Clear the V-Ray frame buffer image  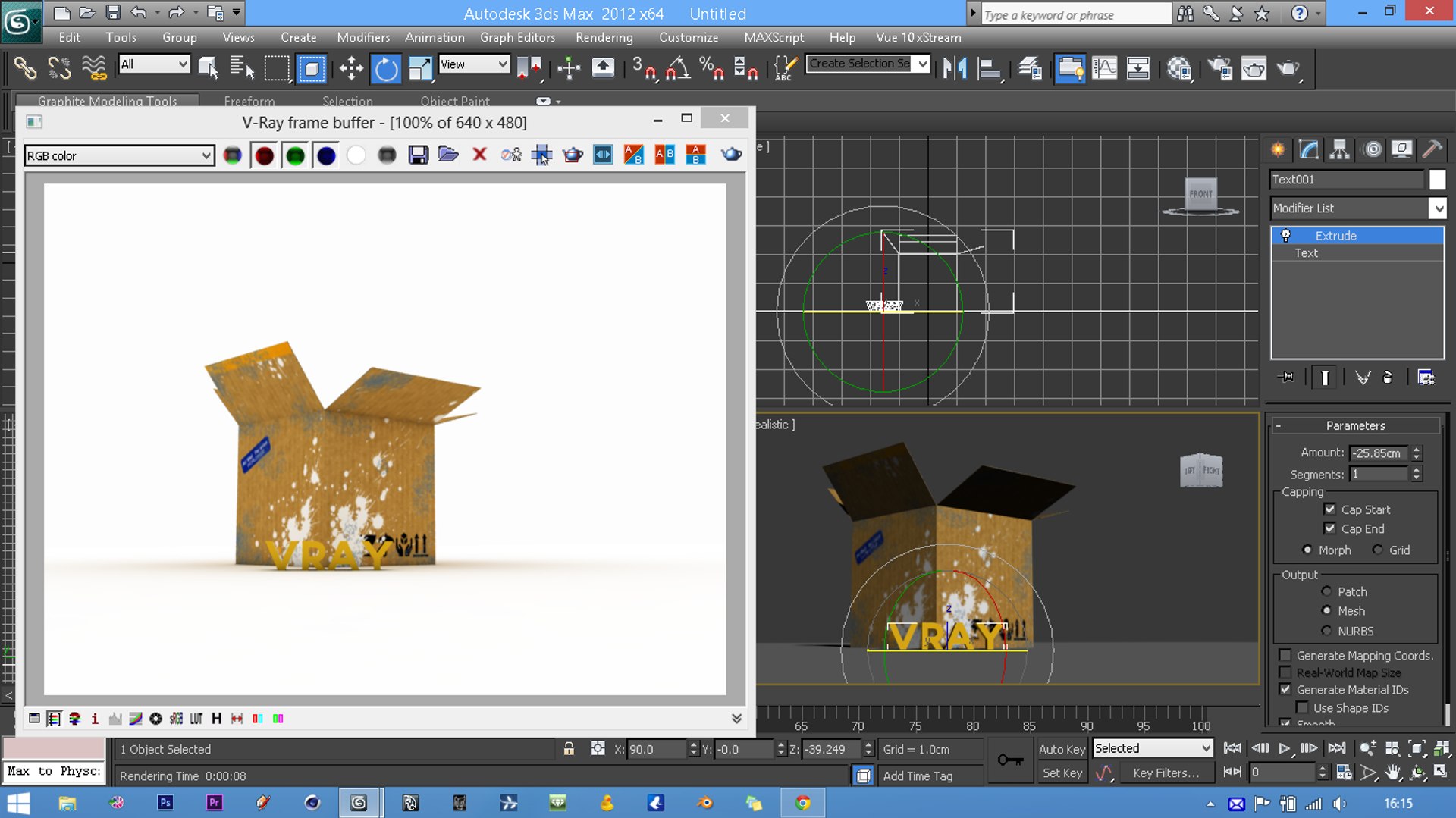479,155
